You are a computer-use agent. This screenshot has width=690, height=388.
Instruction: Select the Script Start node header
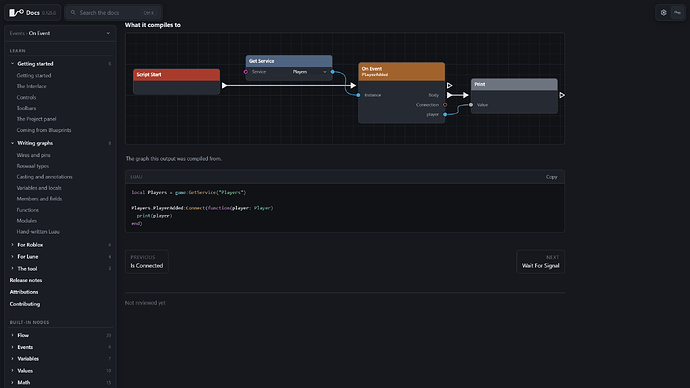tap(176, 75)
